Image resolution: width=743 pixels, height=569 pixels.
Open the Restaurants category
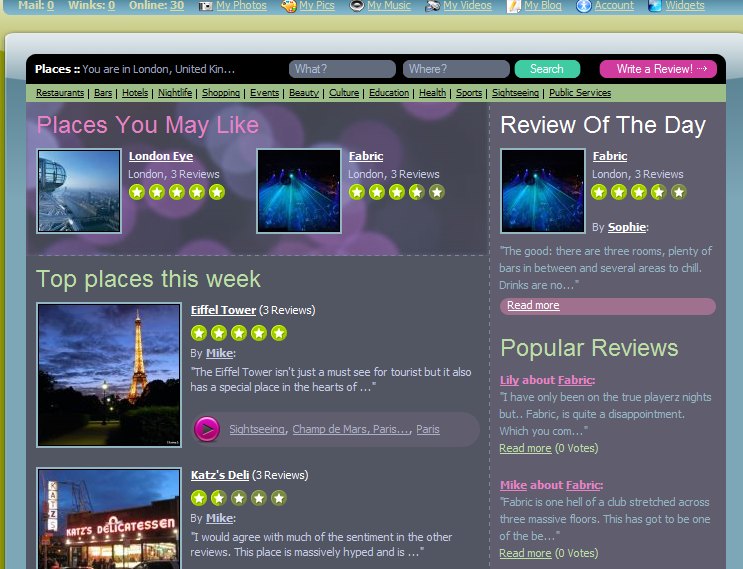click(60, 93)
